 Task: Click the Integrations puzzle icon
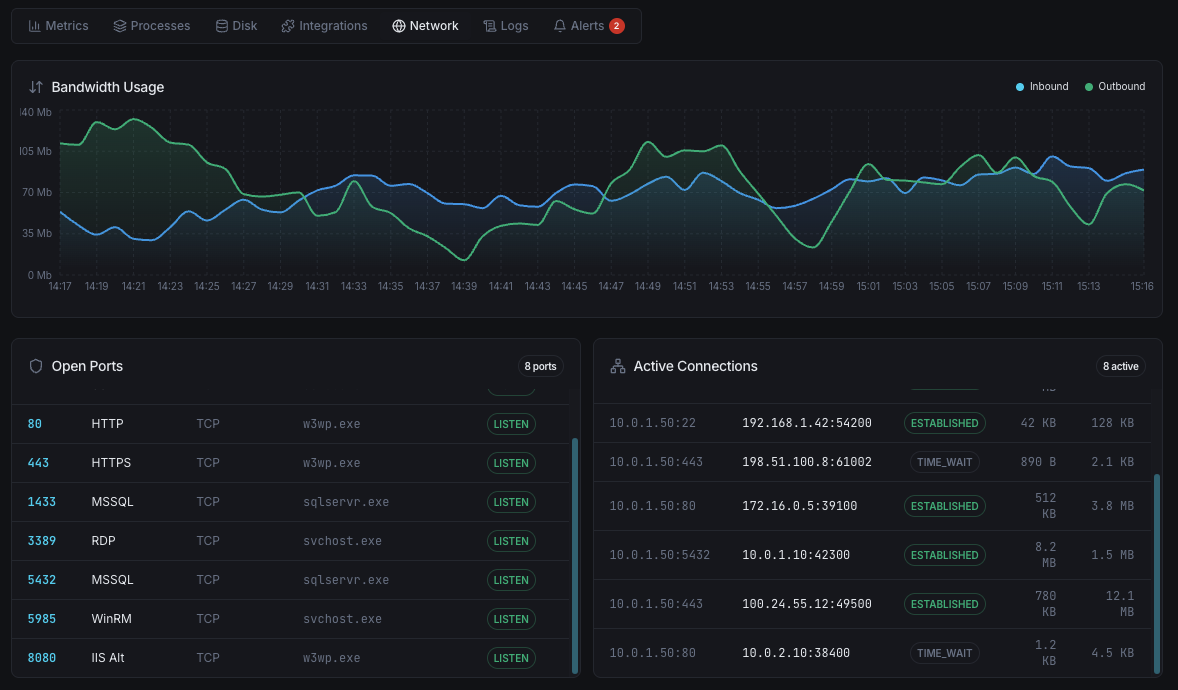[288, 26]
